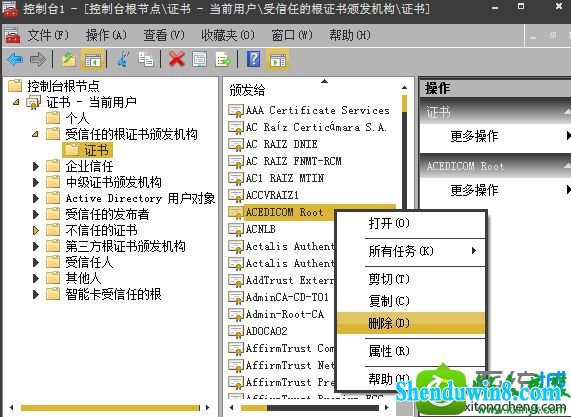Viewport: 571px width, 417px height.
Task: Expand the 不信任的证书 tree node
Action: (36, 230)
